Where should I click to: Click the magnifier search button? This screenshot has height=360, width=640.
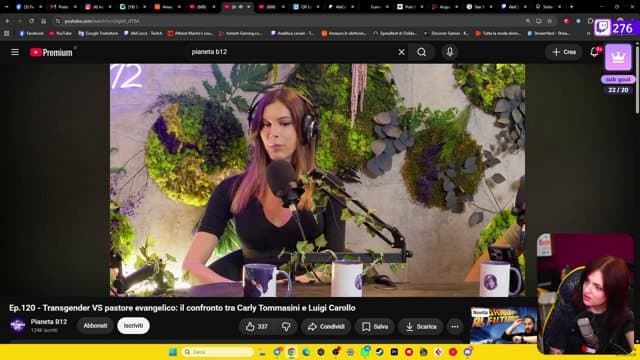422,52
